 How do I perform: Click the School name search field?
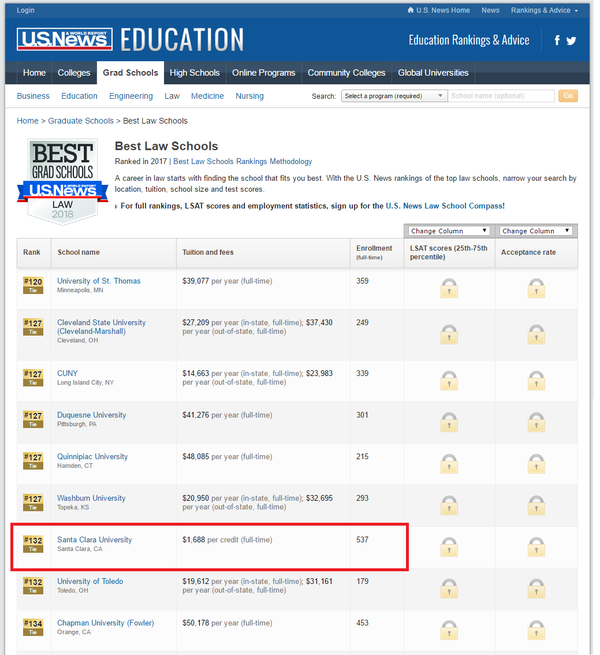coord(501,96)
